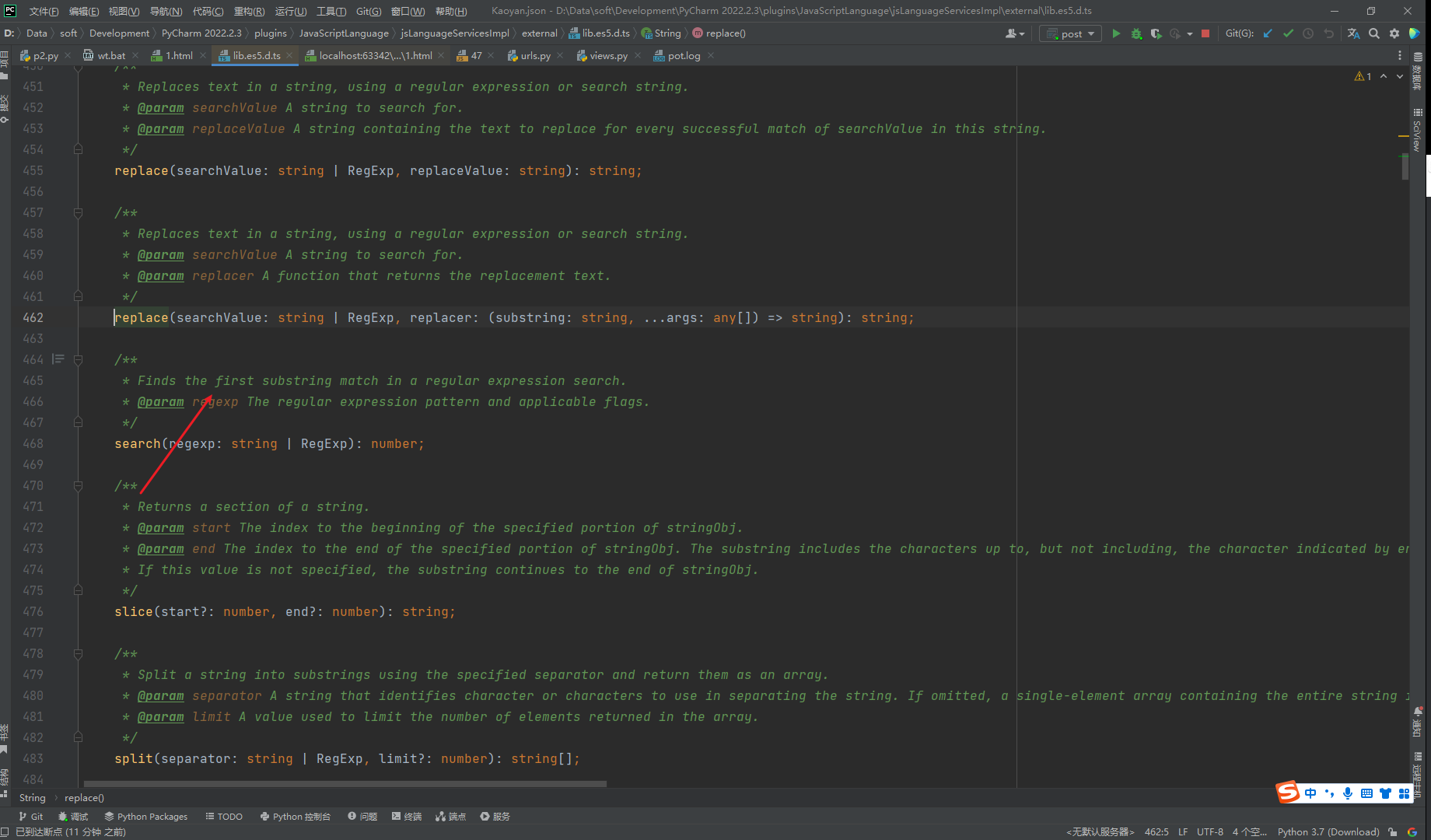Open the Terminal tool window
Viewport: 1431px width, 840px height.
point(407,816)
